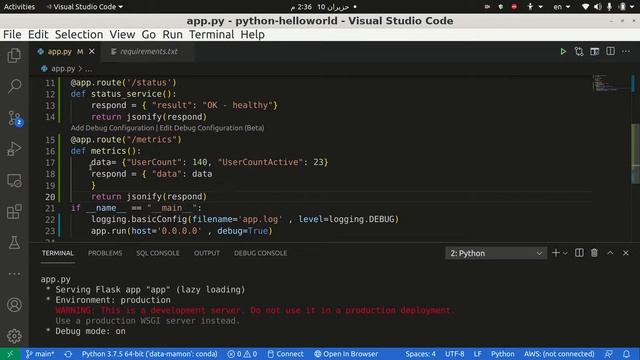The width and height of the screenshot is (640, 360).
Task: Click Add Debug Configuration code lens
Action: (112, 128)
